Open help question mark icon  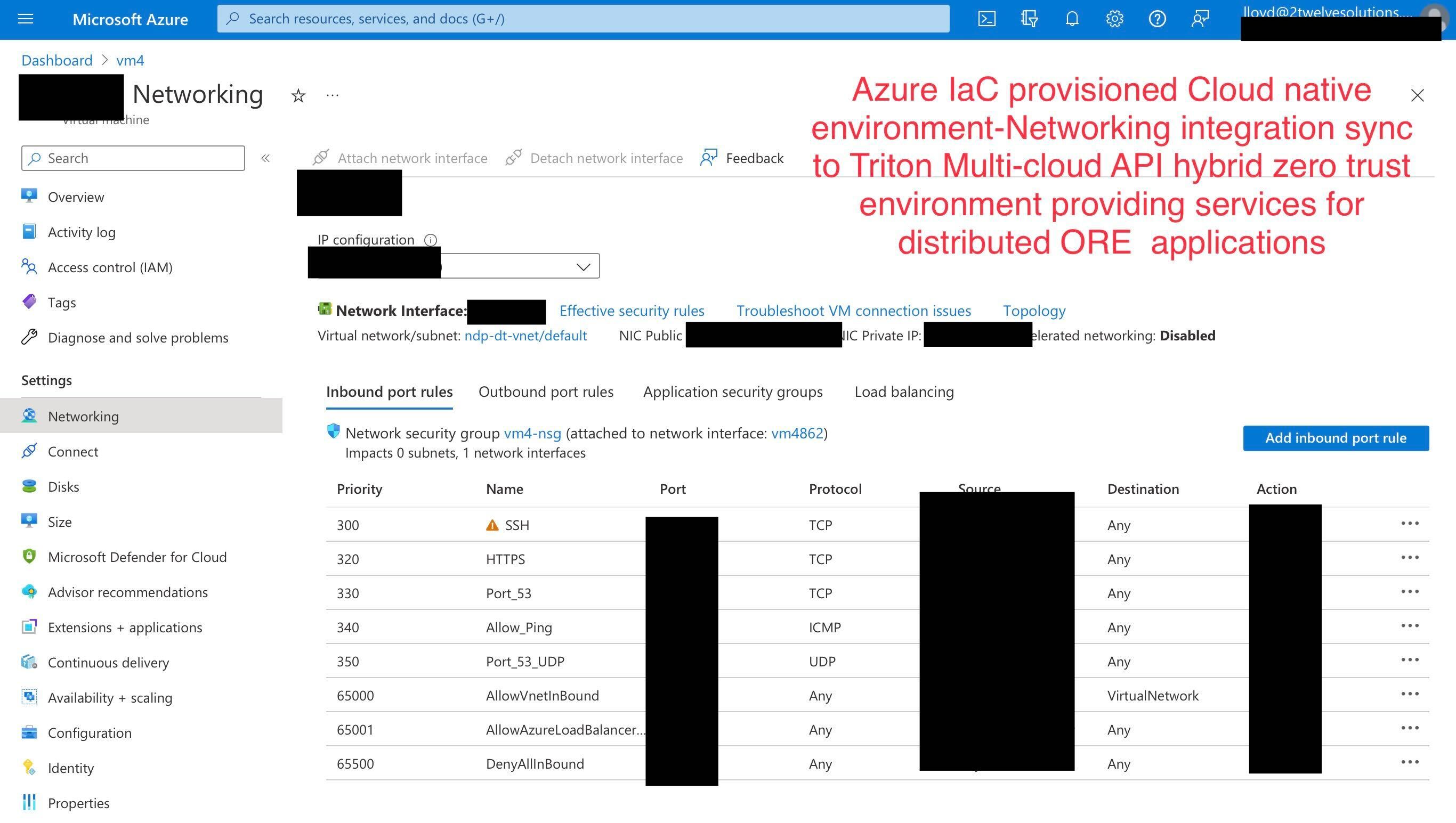1157,19
